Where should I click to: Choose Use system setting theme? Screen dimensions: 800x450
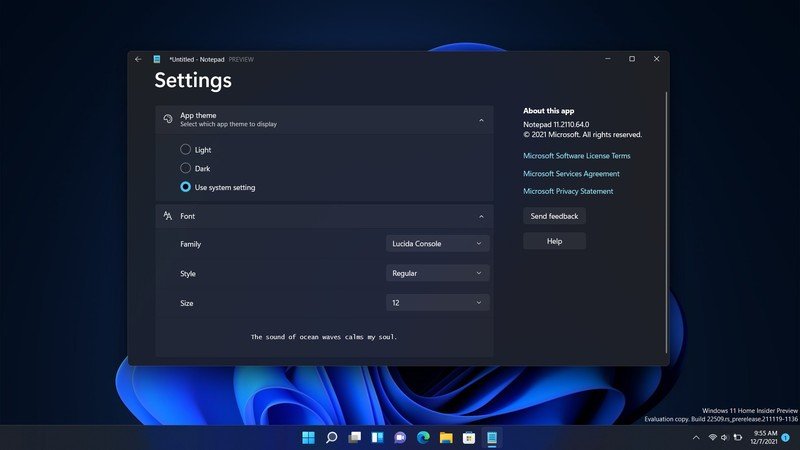coord(186,187)
